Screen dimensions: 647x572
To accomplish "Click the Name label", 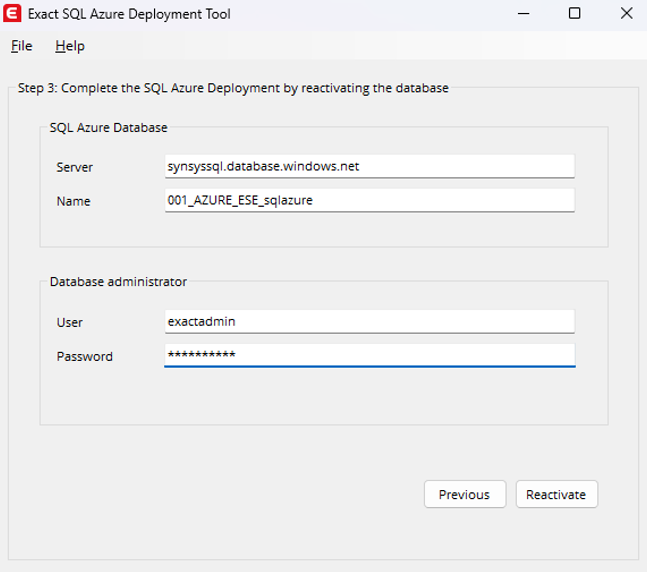I will pyautogui.click(x=73, y=201).
